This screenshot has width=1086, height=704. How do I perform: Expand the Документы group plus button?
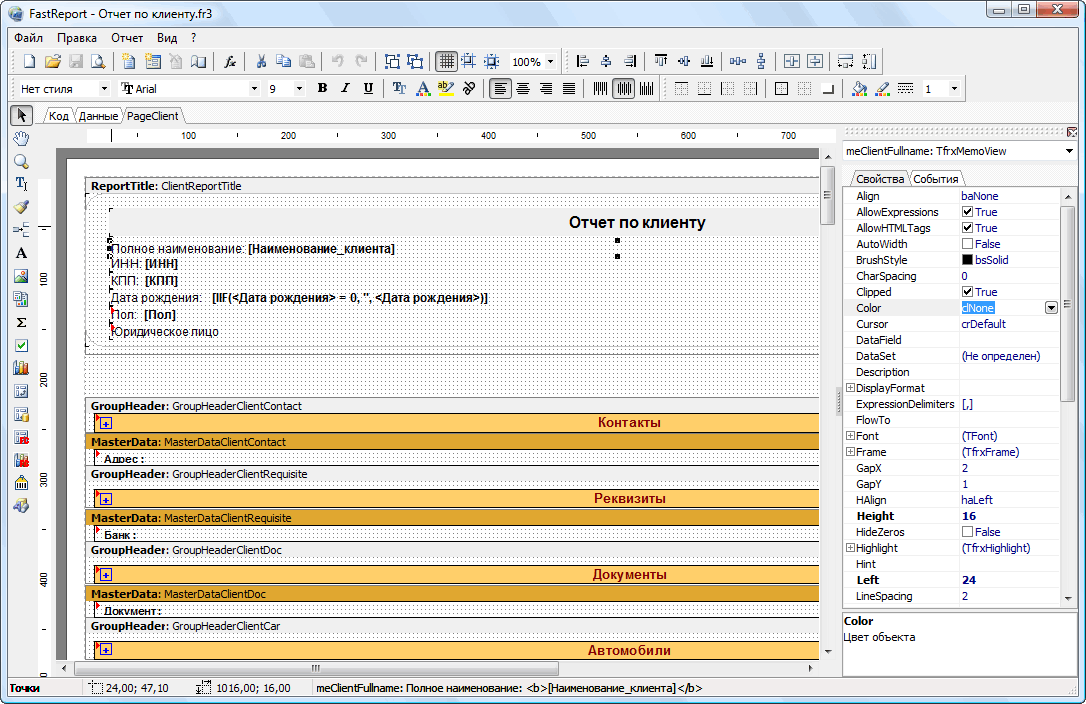pyautogui.click(x=105, y=575)
